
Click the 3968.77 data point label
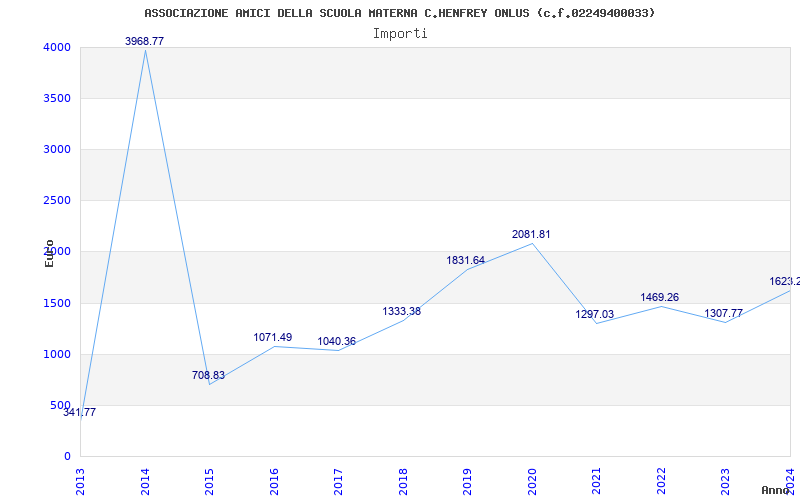(144, 41)
